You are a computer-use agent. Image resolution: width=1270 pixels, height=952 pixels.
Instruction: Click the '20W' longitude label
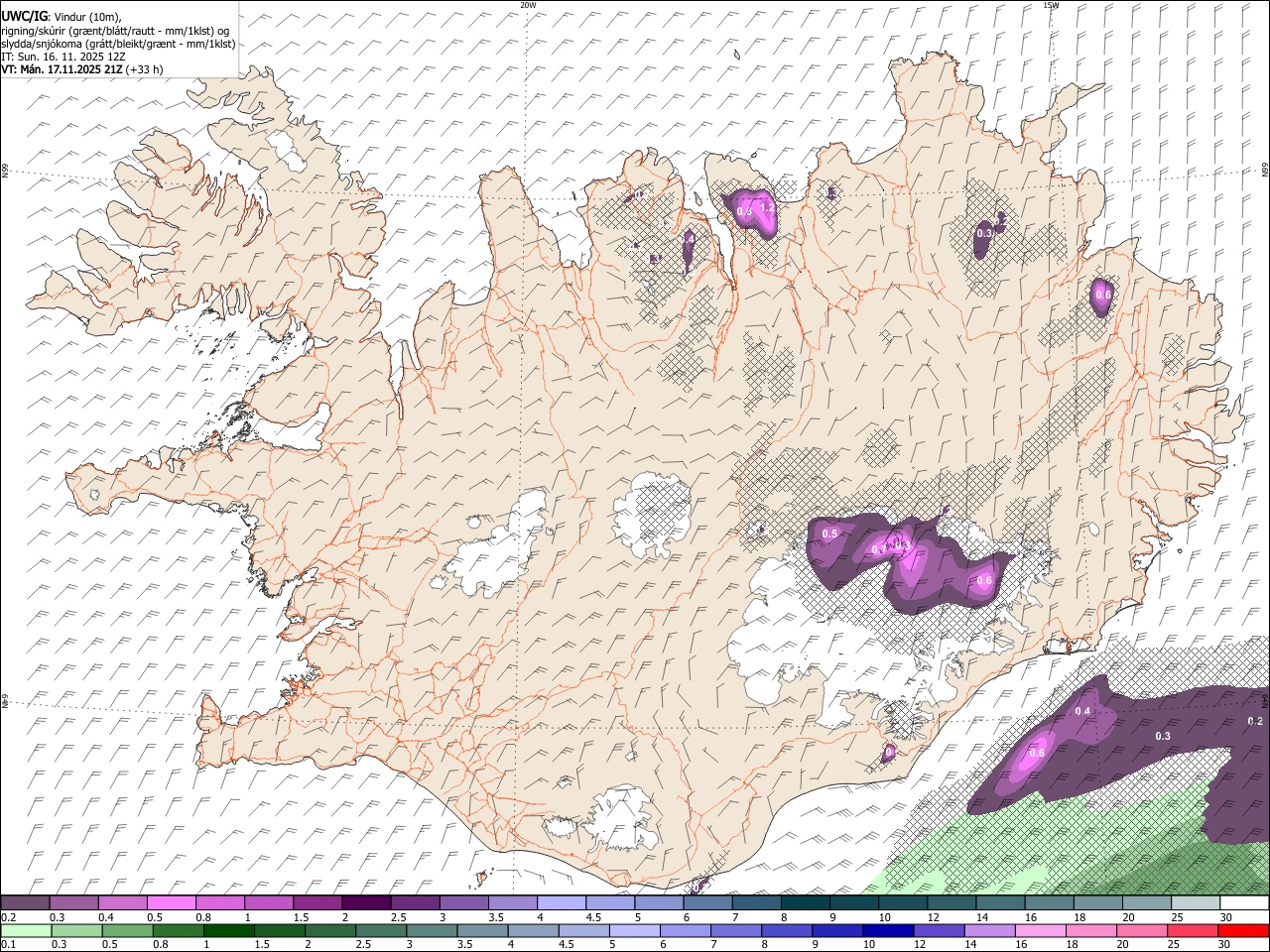click(528, 5)
